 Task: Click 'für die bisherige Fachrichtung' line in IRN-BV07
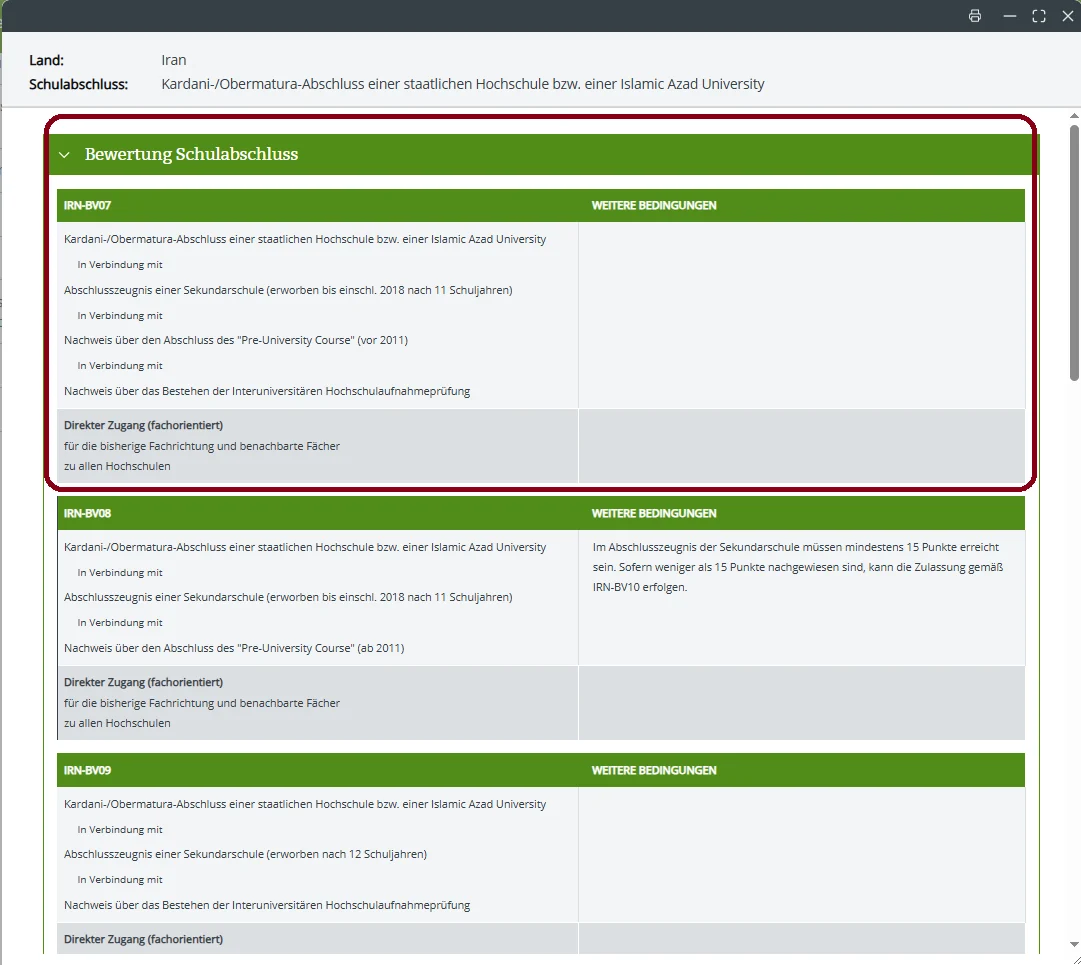click(x=202, y=446)
